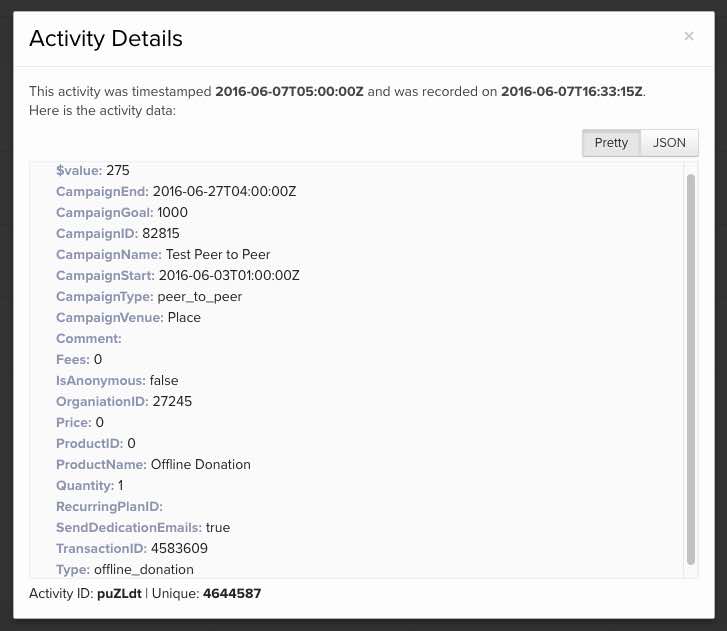Switch to the JSON view

coord(669,143)
